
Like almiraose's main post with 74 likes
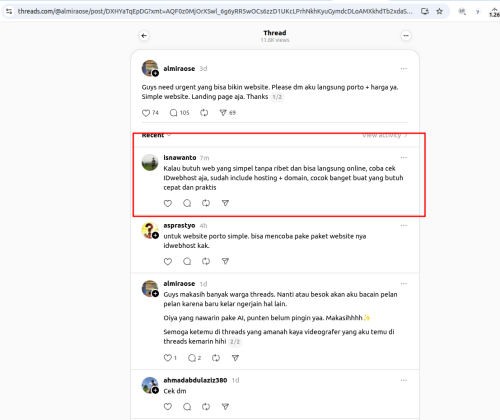click(x=146, y=113)
